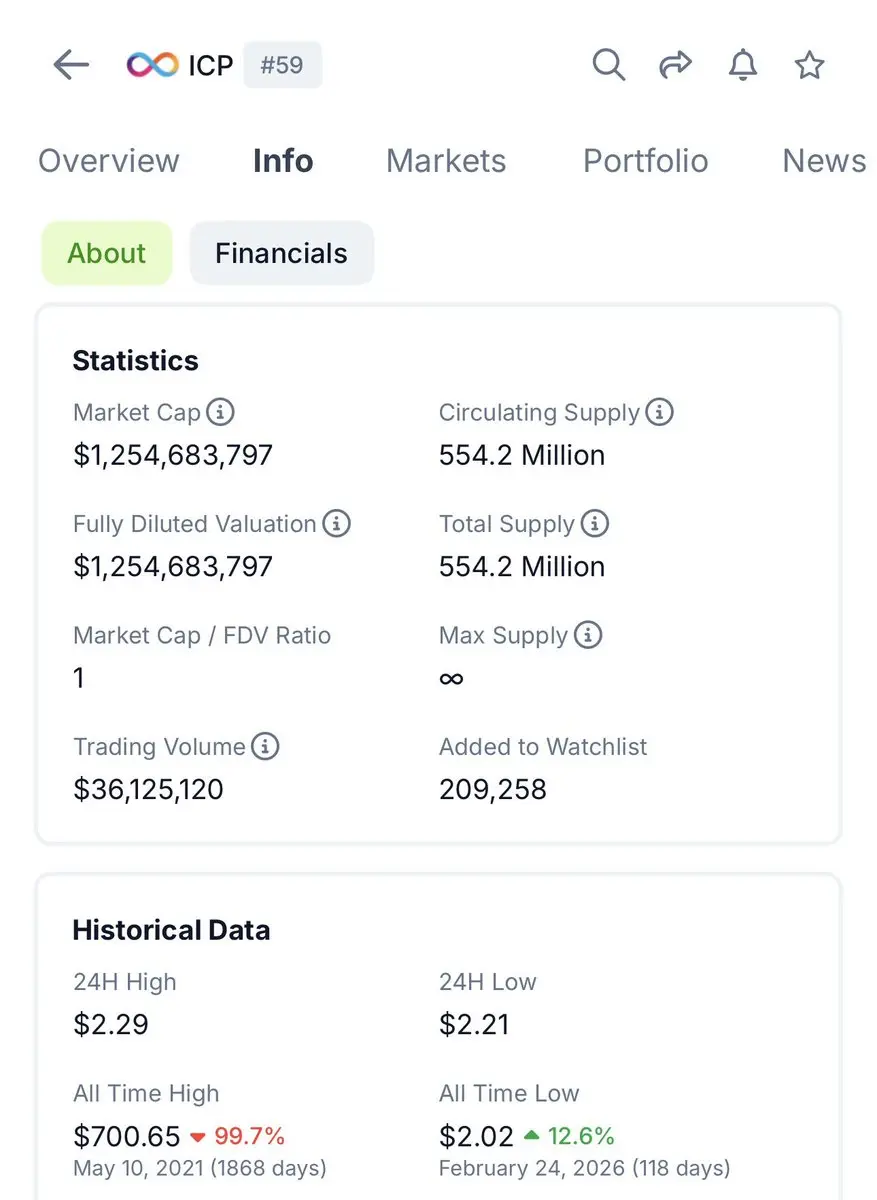Image resolution: width=877 pixels, height=1200 pixels.
Task: Open search with the magnifier icon
Action: coord(609,66)
